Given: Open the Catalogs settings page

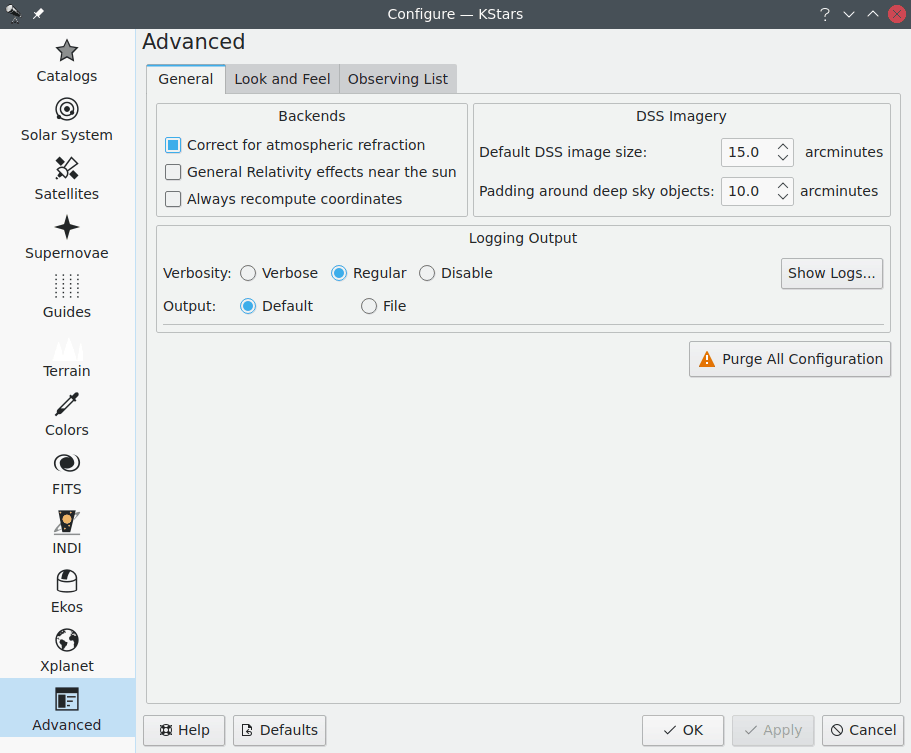Looking at the screenshot, I should pos(67,61).
